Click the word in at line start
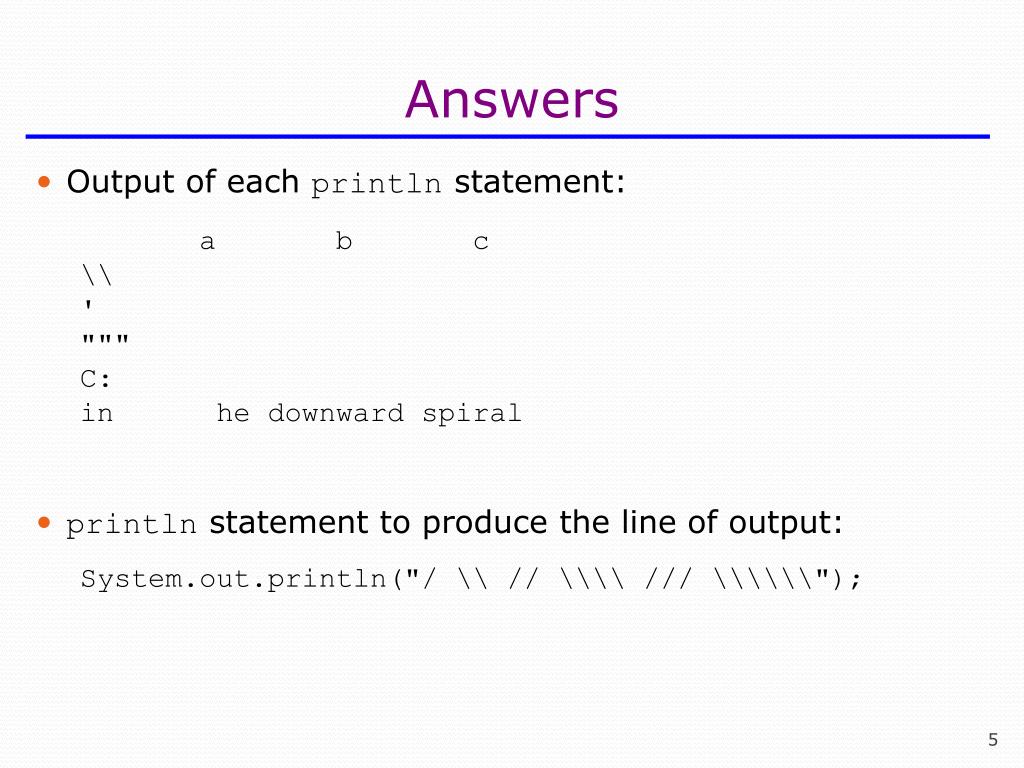1024x768 pixels. 97,413
